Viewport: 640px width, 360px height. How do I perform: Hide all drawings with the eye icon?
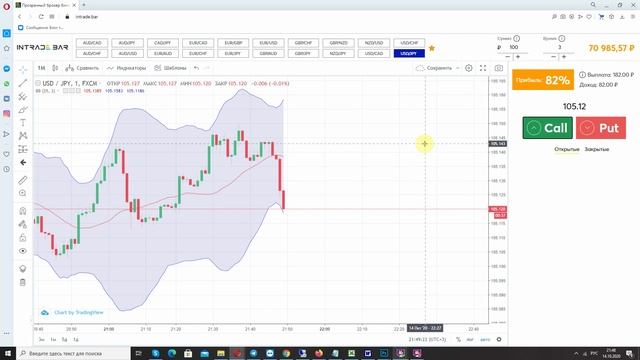click(x=23, y=251)
